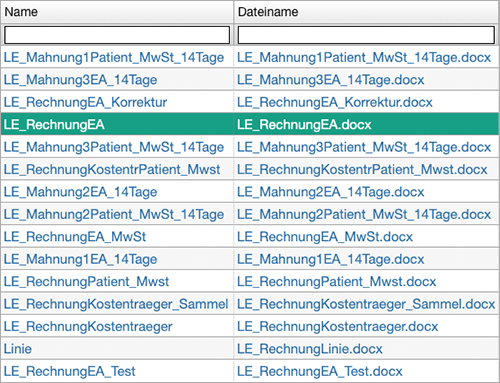Open LE_RechnungEA_Korrektur.docx file link
Screen dimensions: 500x383
pos(335,102)
